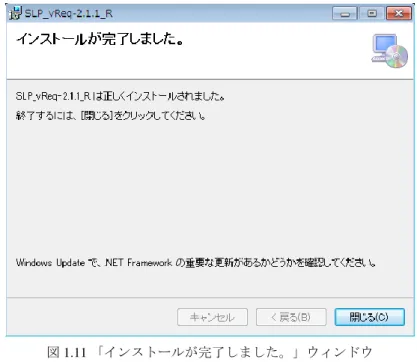
Task: Maximize the SLP_vReq-2.1.1_R window
Action: 372,14
